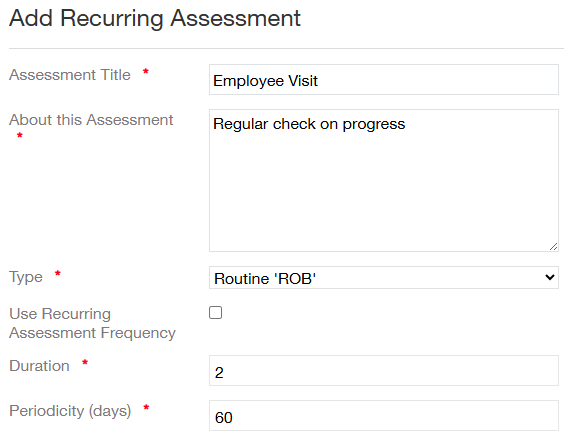Viewport: 564px width, 434px height.
Task: Click the red asterisk under About this Assessment
Action: [20, 136]
